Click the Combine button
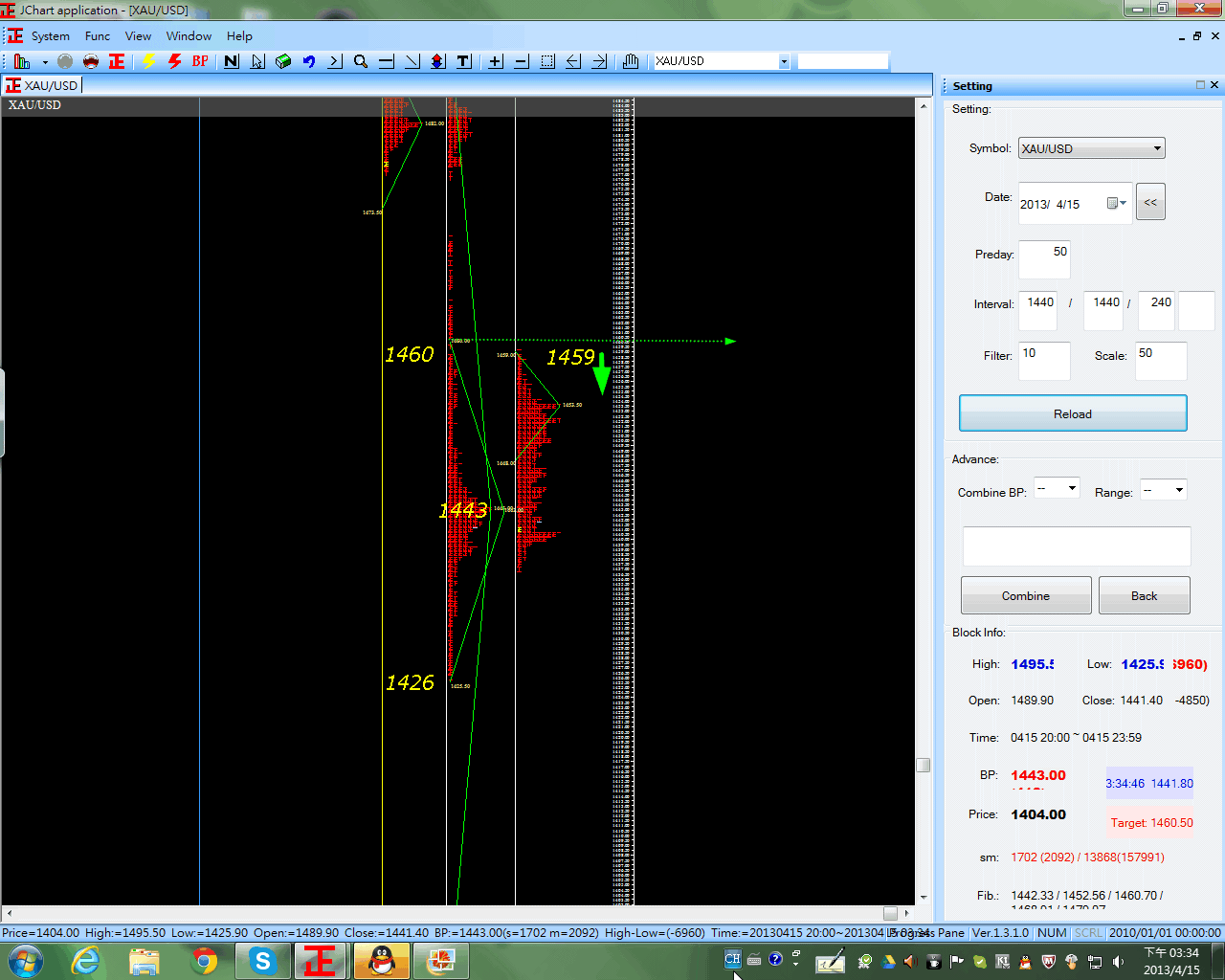Viewport: 1225px width, 980px height. point(1026,595)
